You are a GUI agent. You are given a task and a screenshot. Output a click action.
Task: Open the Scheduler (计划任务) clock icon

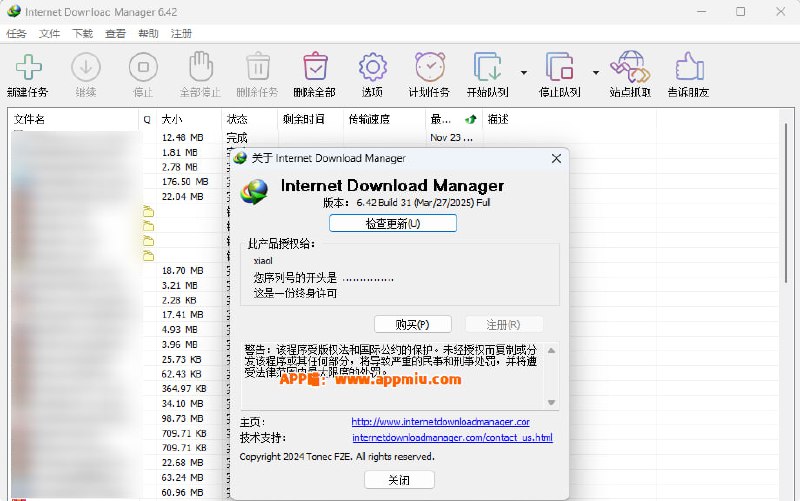pos(430,67)
